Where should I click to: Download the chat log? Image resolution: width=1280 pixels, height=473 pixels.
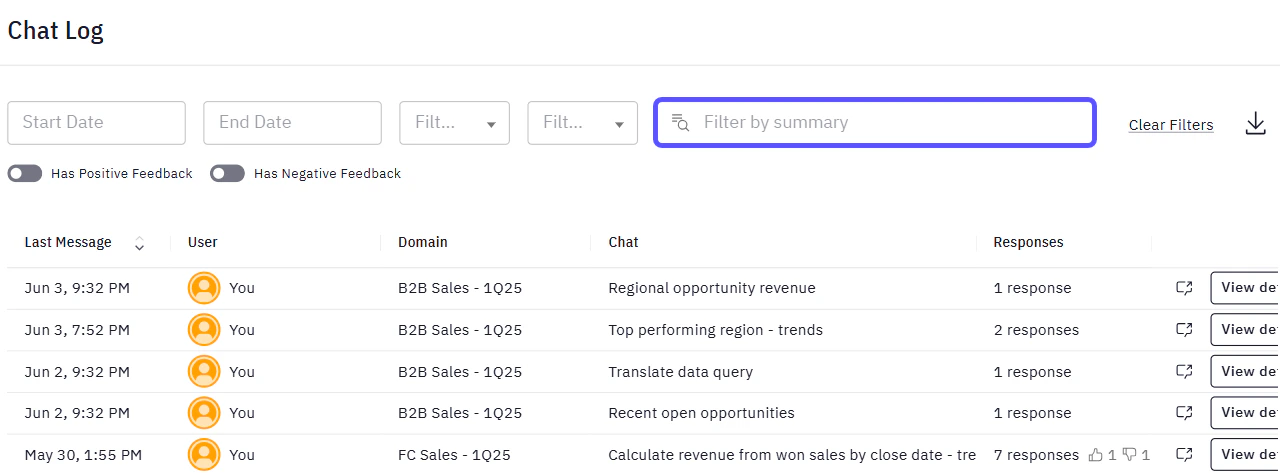click(x=1256, y=124)
